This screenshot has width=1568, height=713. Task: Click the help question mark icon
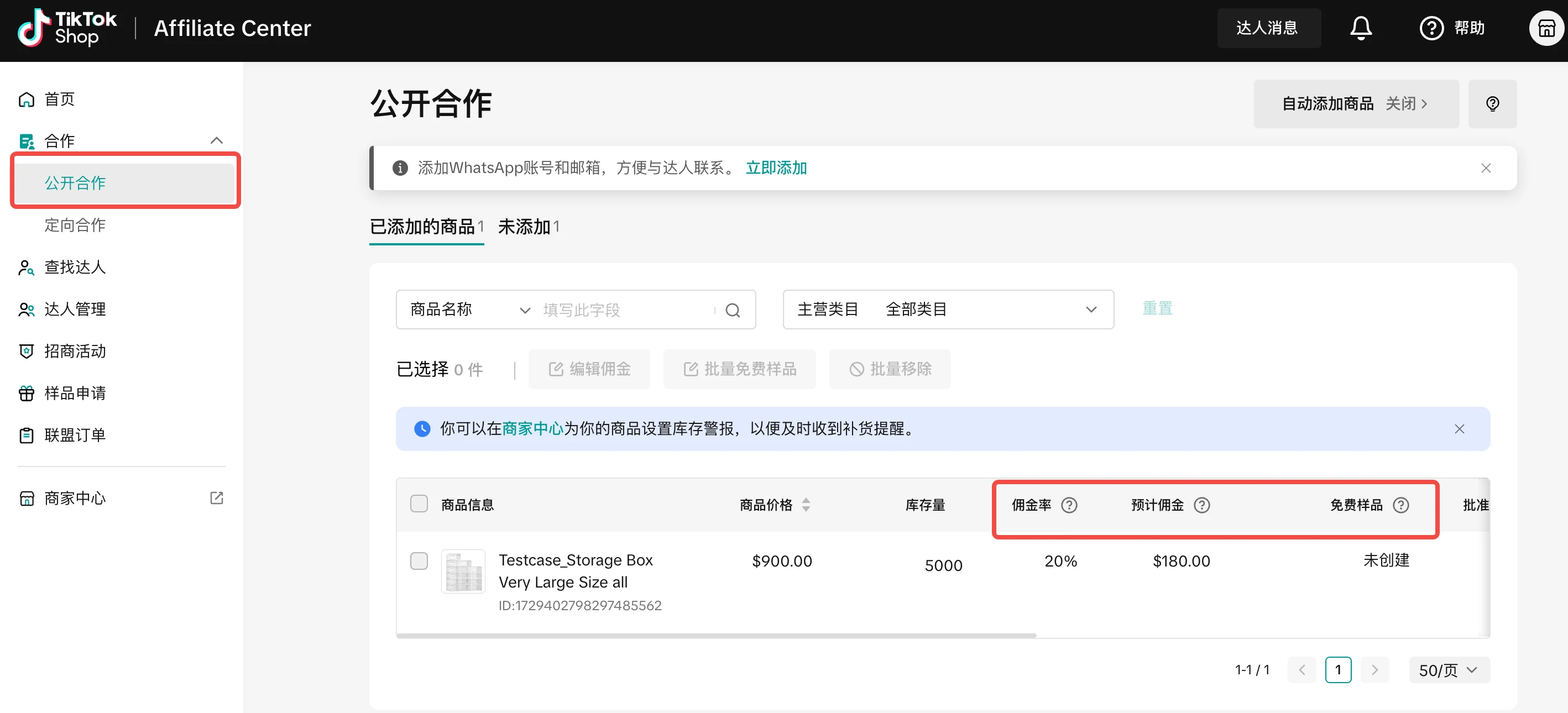point(1431,28)
